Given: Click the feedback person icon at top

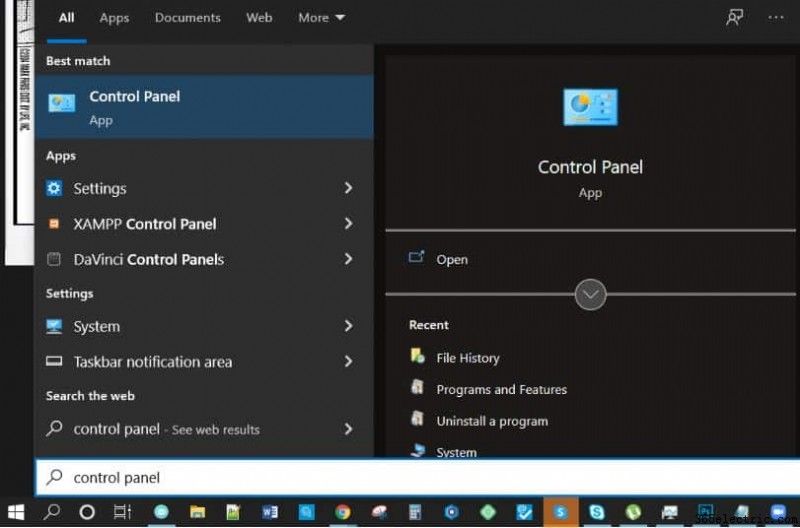Looking at the screenshot, I should [x=734, y=18].
